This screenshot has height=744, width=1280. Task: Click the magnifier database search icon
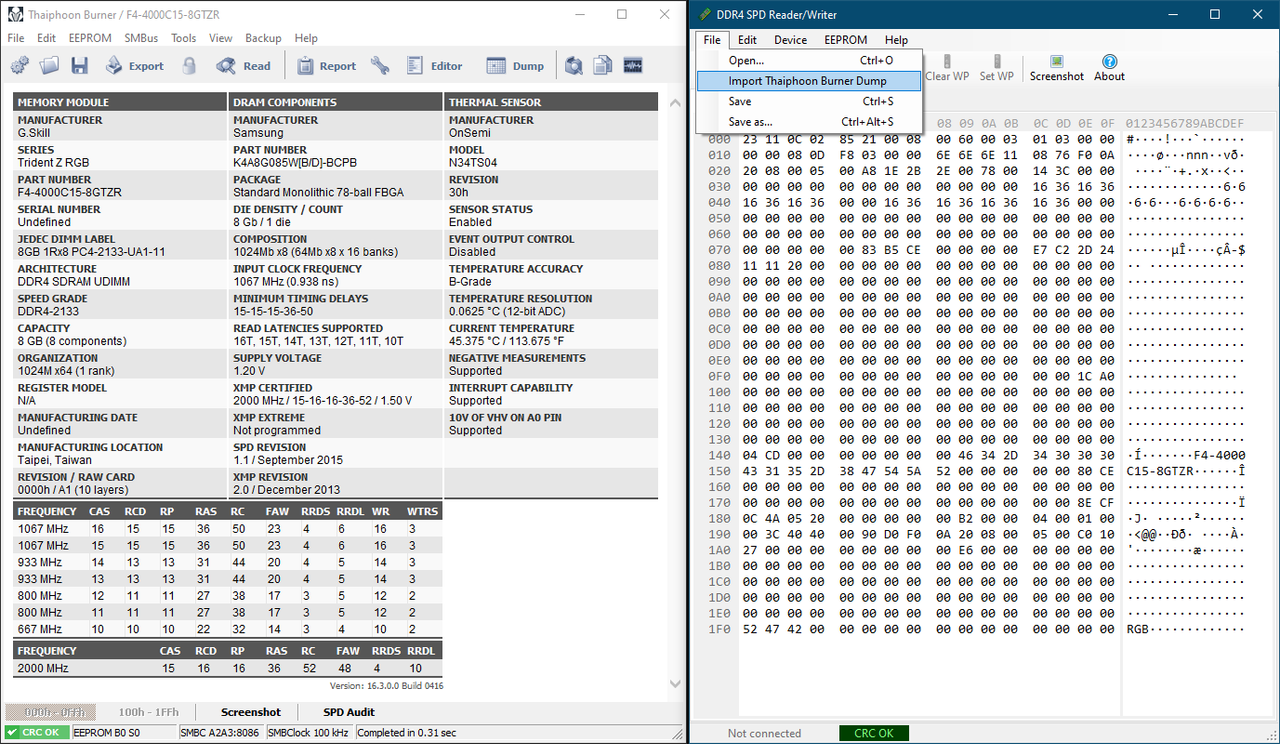[x=573, y=66]
